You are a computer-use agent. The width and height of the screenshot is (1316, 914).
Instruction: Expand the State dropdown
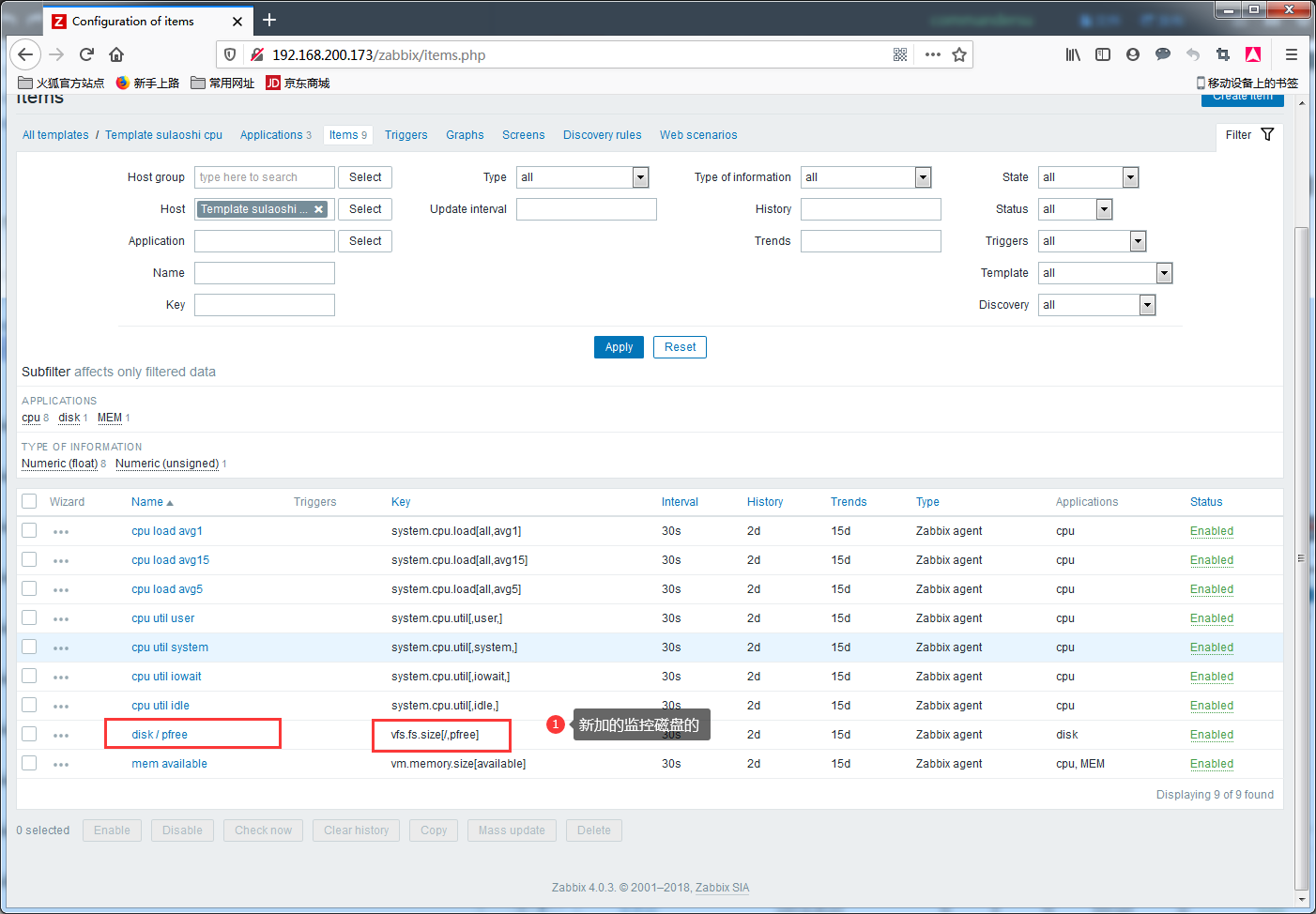point(1089,177)
